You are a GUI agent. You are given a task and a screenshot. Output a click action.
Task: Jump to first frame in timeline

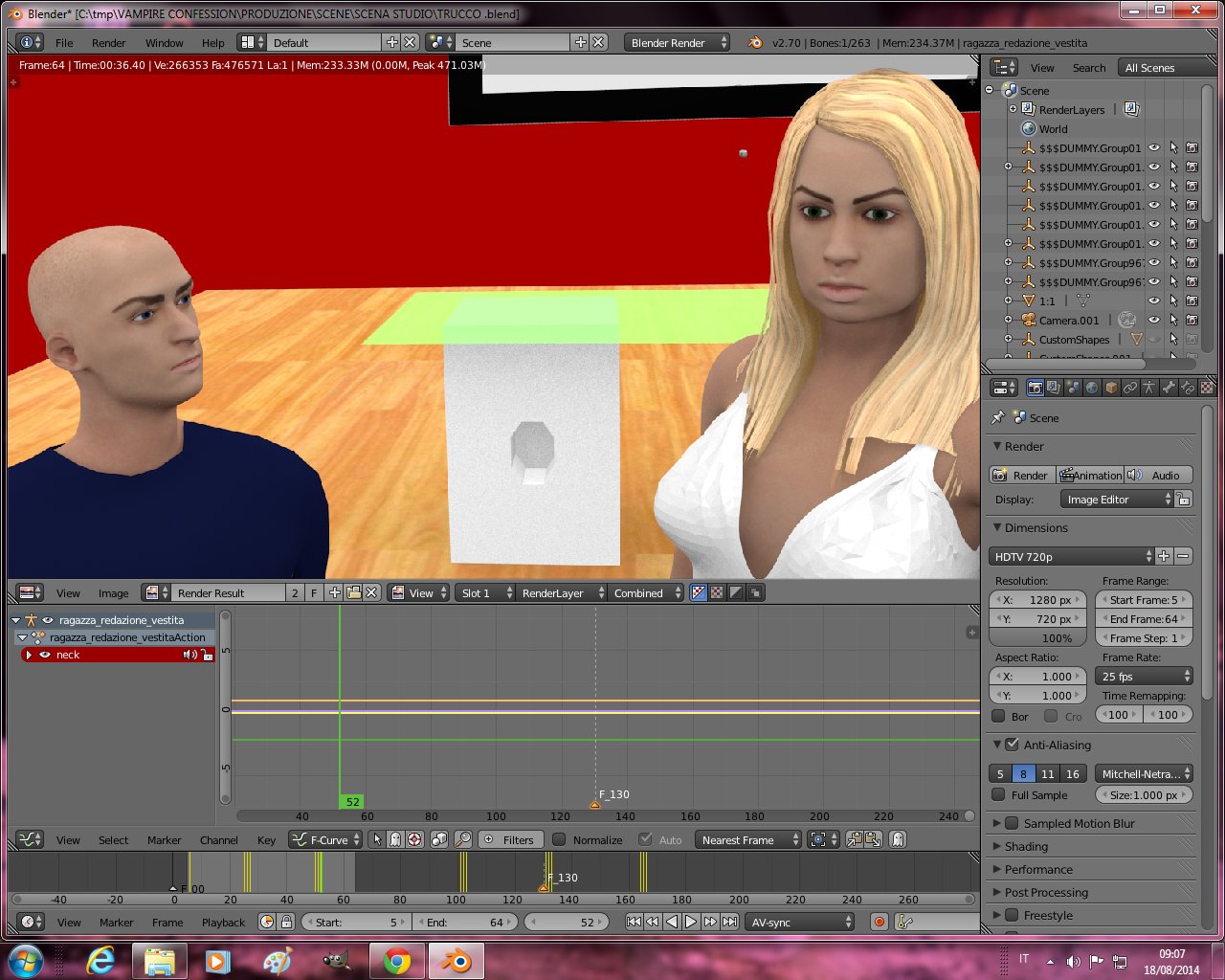coord(634,922)
